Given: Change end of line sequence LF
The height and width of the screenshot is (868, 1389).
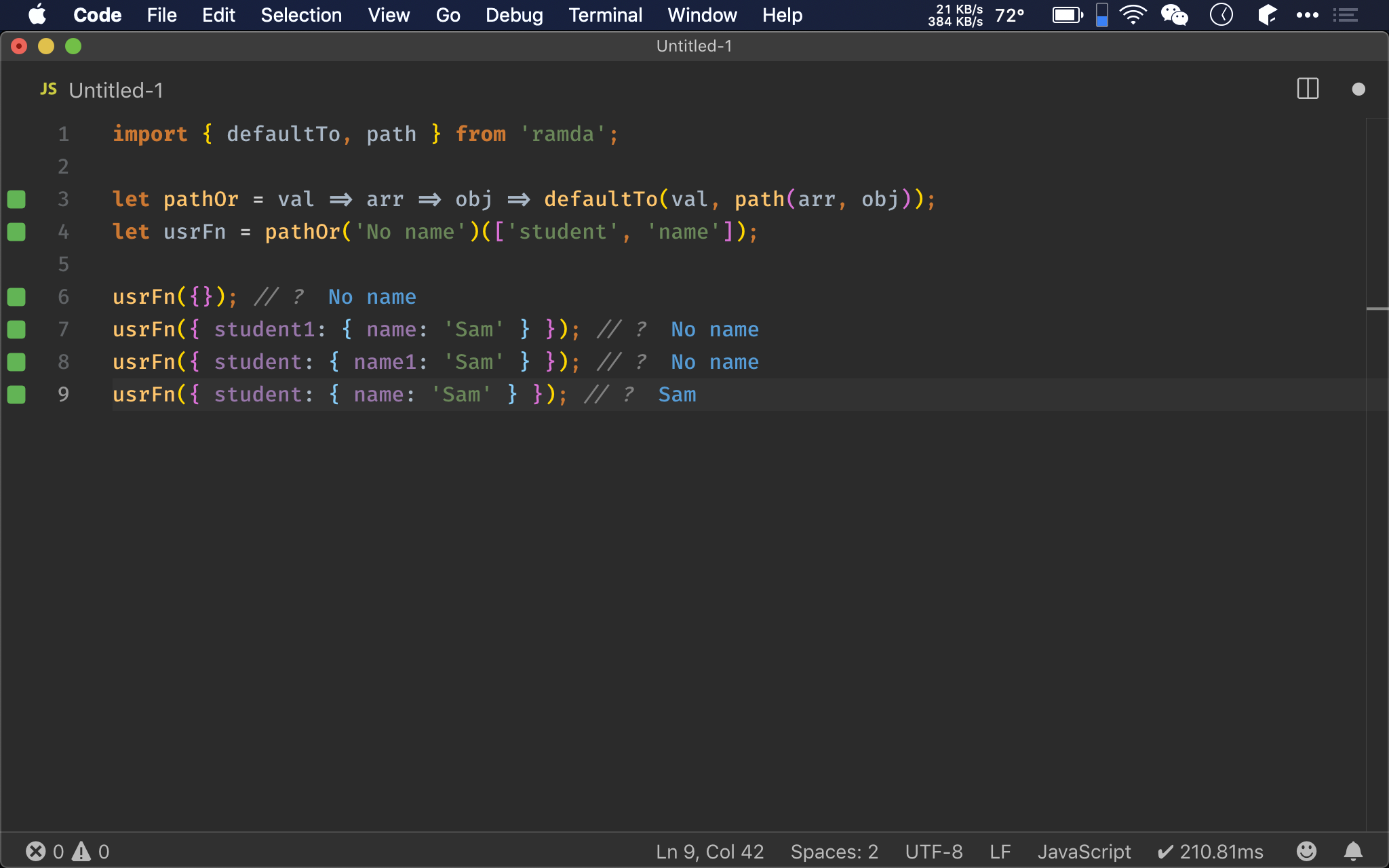Looking at the screenshot, I should click(x=1000, y=852).
